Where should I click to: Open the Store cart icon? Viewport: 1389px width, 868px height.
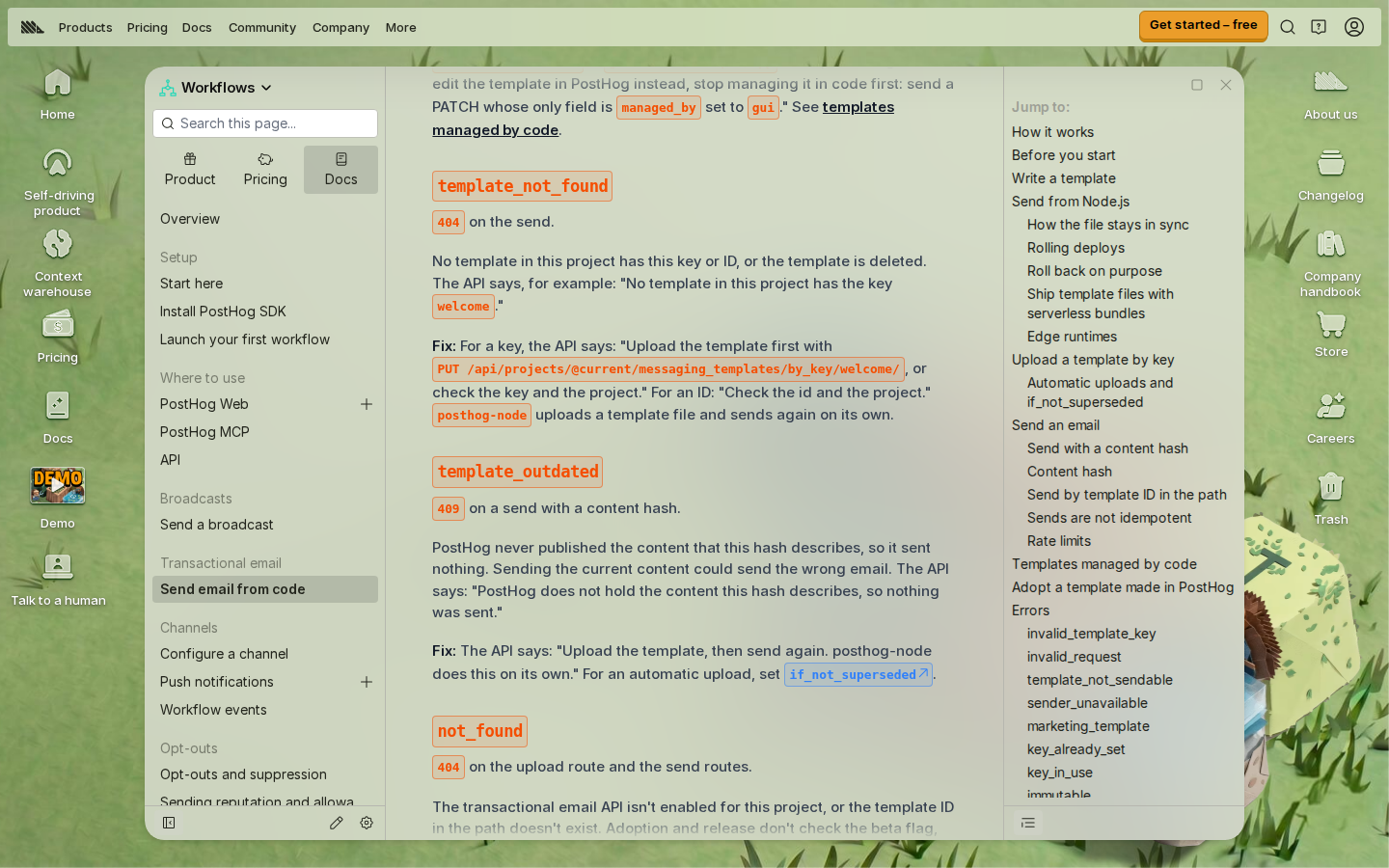pos(1331,334)
